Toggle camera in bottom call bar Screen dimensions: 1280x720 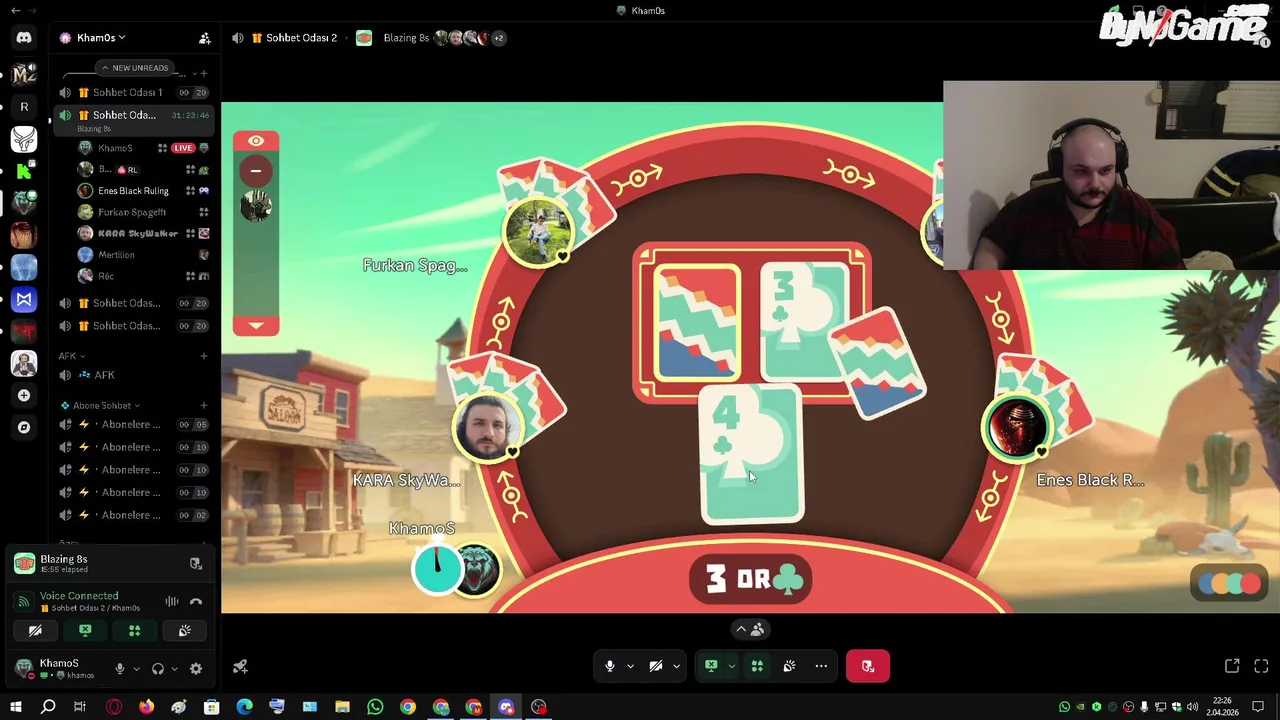point(656,666)
